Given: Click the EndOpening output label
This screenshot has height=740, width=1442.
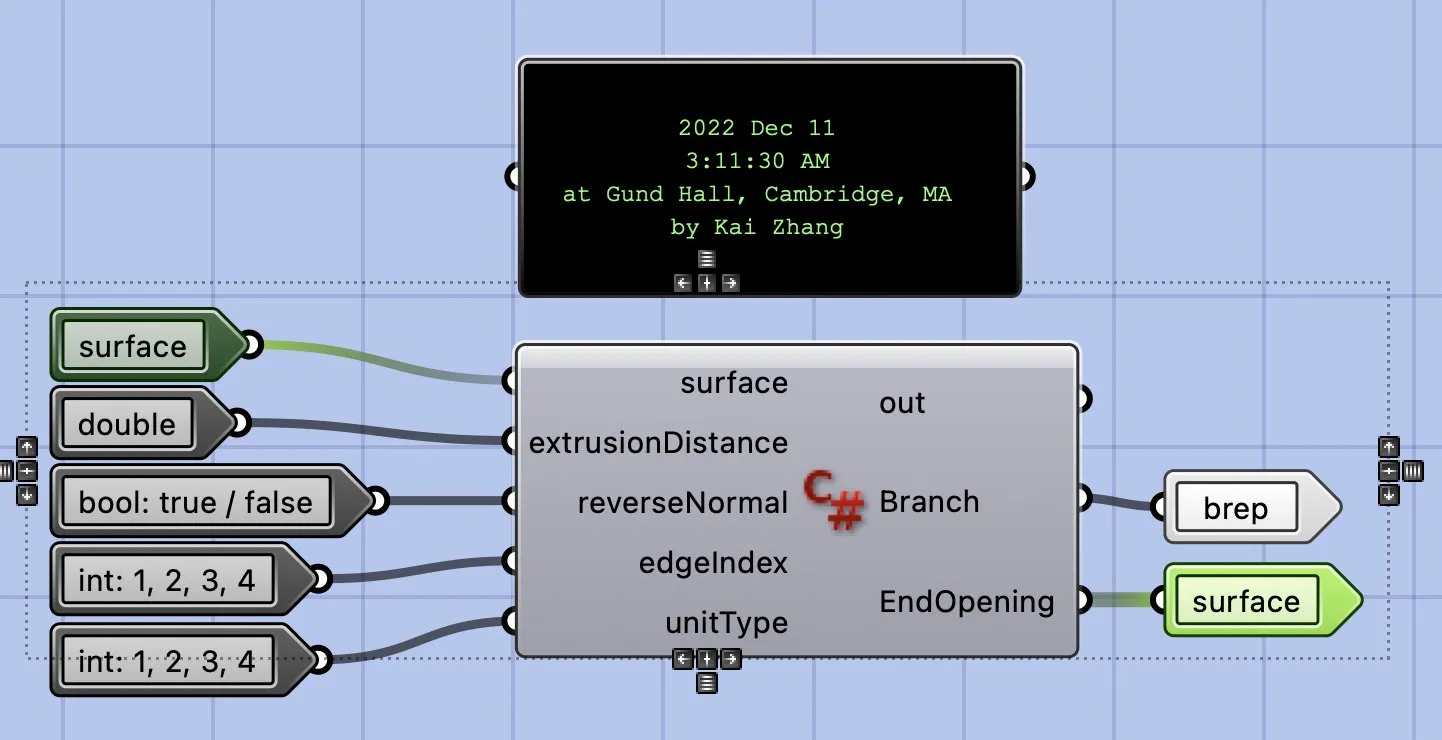Looking at the screenshot, I should pyautogui.click(x=967, y=601).
